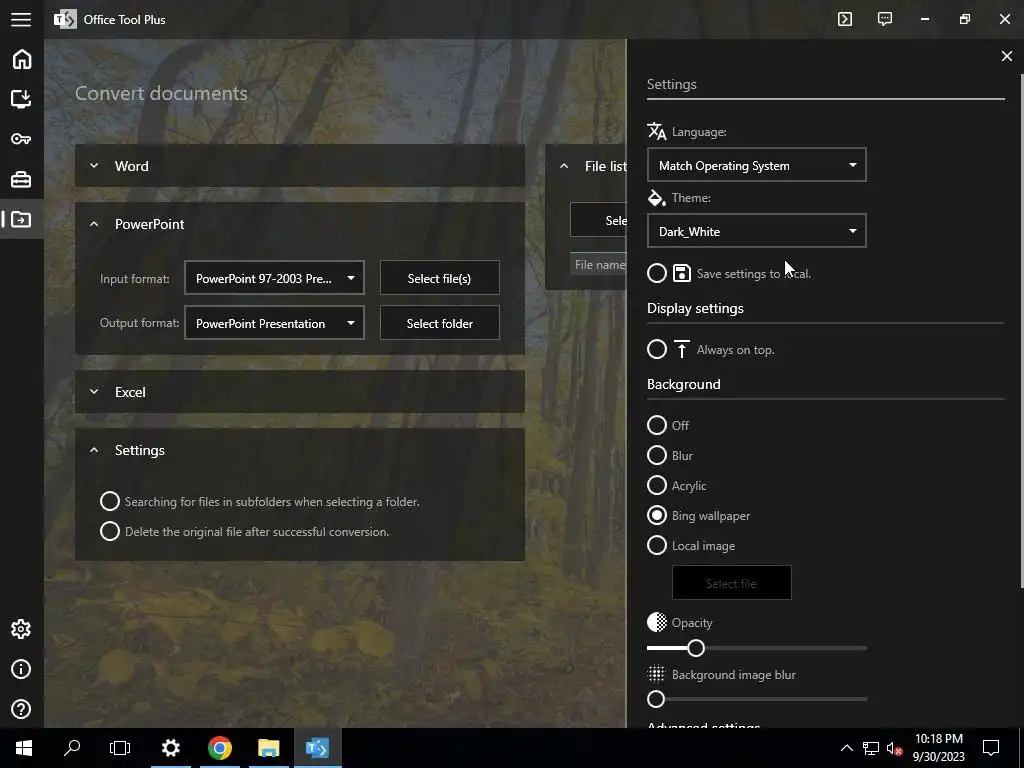This screenshot has width=1024, height=768.
Task: Go to the Home page in sidebar
Action: (x=22, y=59)
